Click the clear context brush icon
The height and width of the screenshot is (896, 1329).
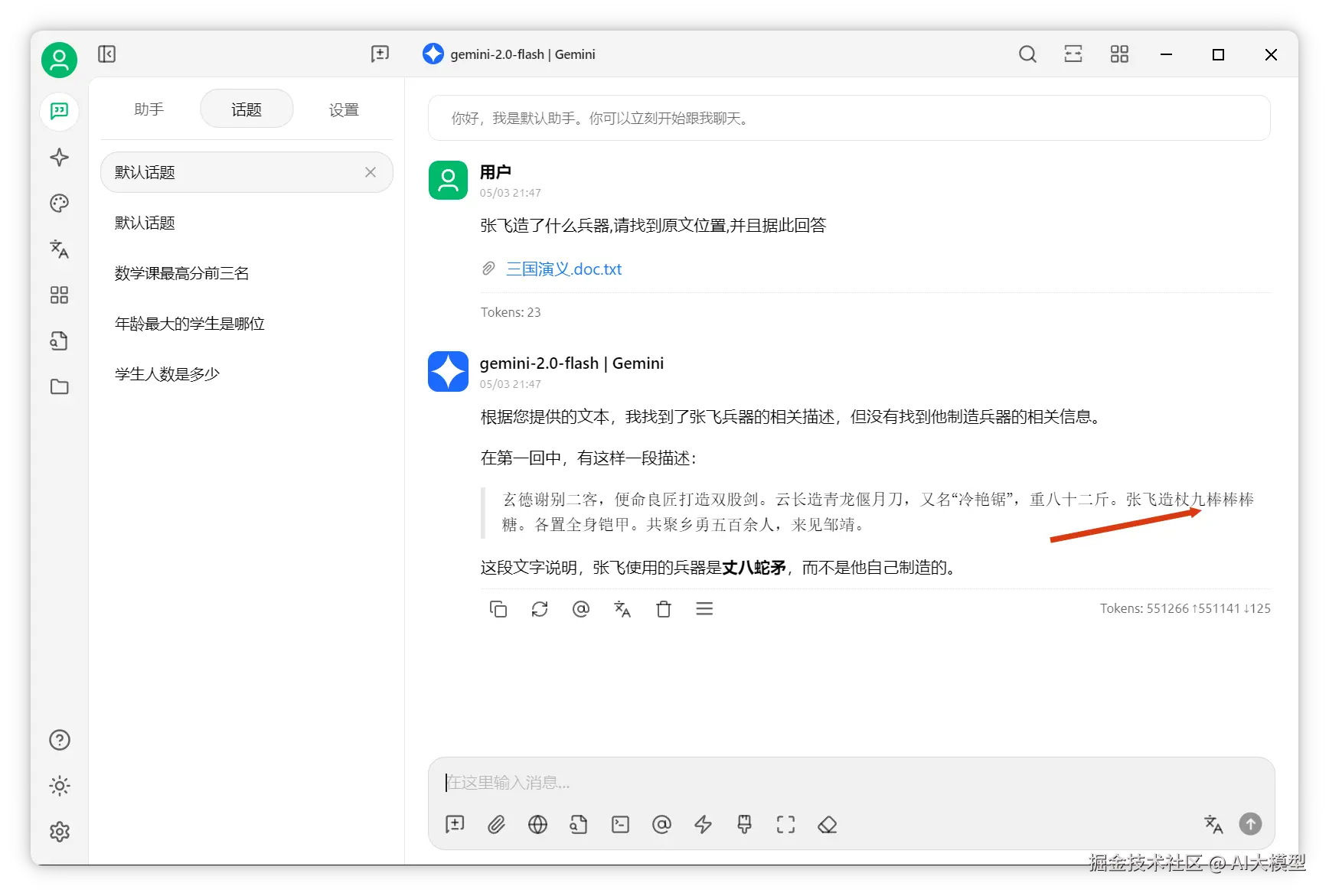coord(744,824)
